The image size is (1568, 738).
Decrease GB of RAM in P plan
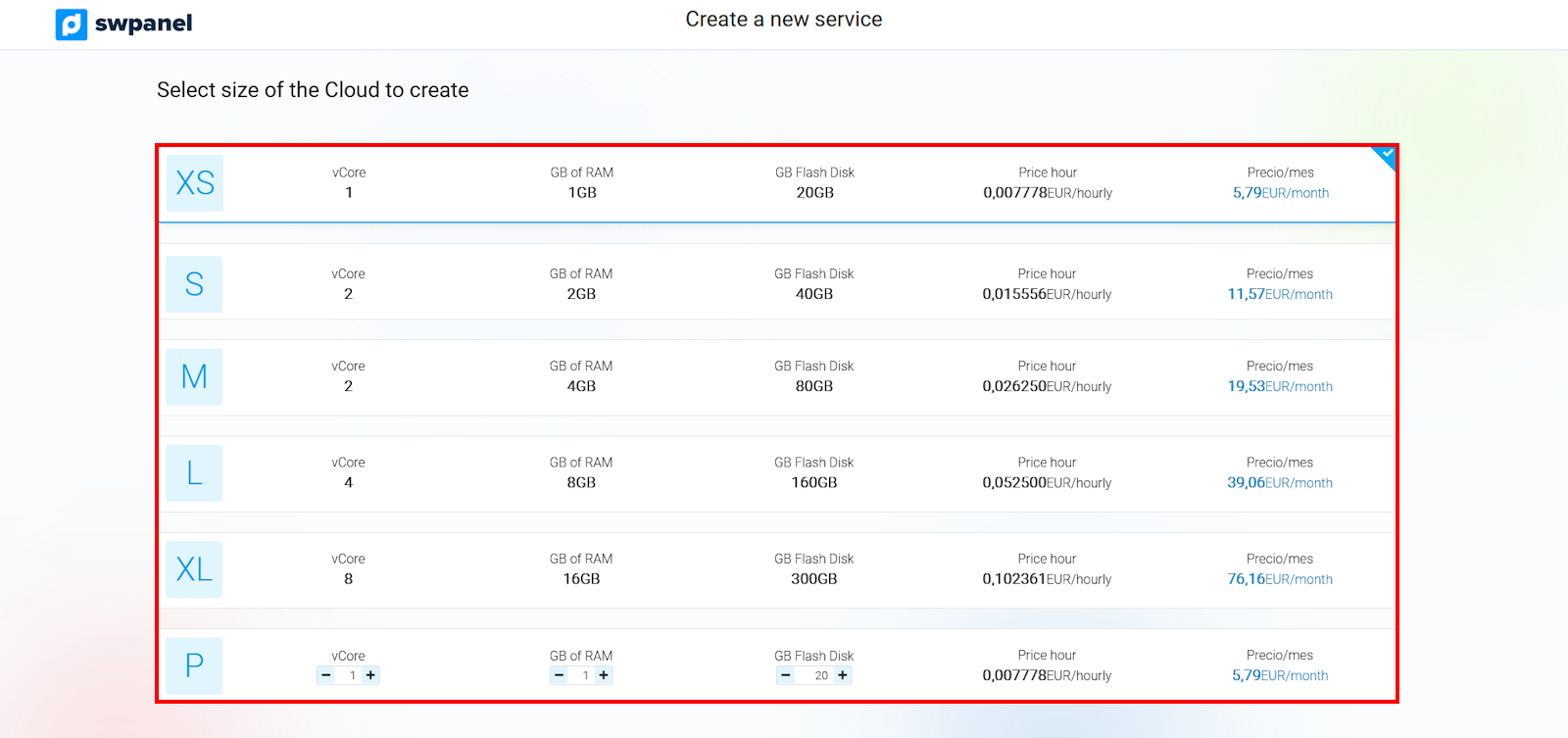(559, 675)
